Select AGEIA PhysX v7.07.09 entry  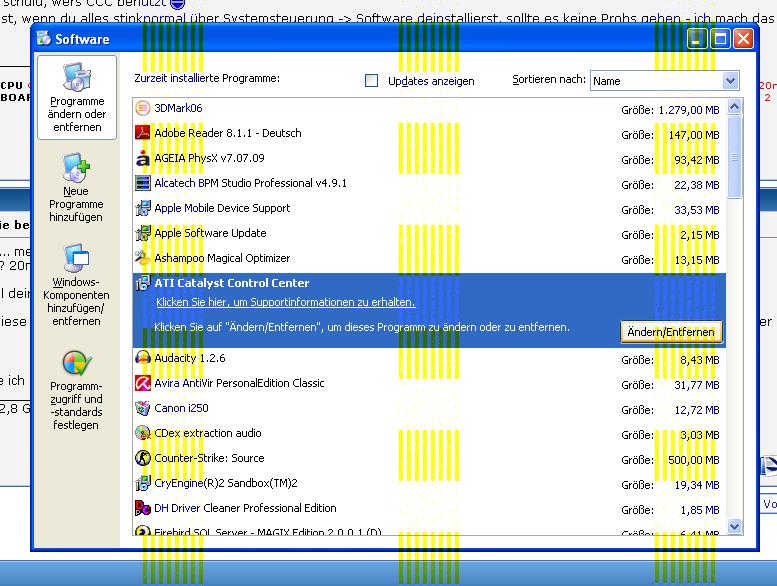point(429,159)
